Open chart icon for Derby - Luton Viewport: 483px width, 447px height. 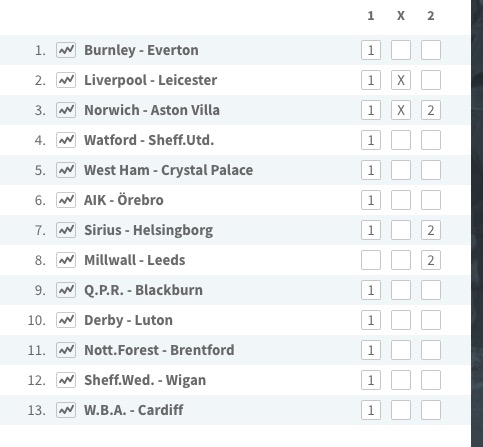point(66,320)
